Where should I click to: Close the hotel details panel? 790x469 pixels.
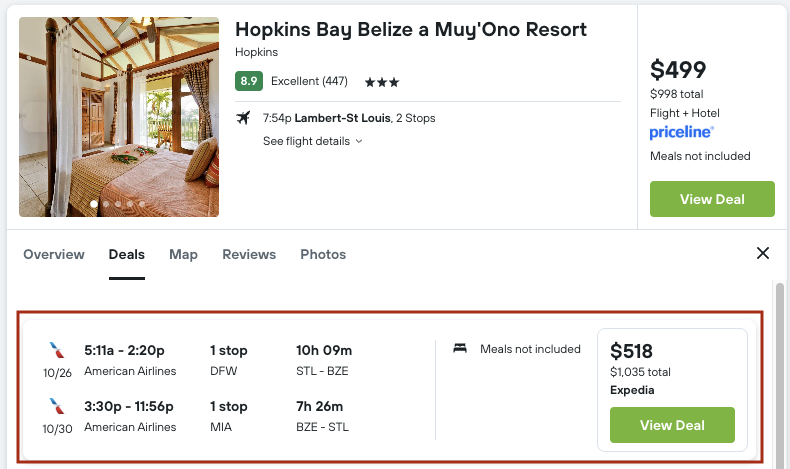click(763, 254)
